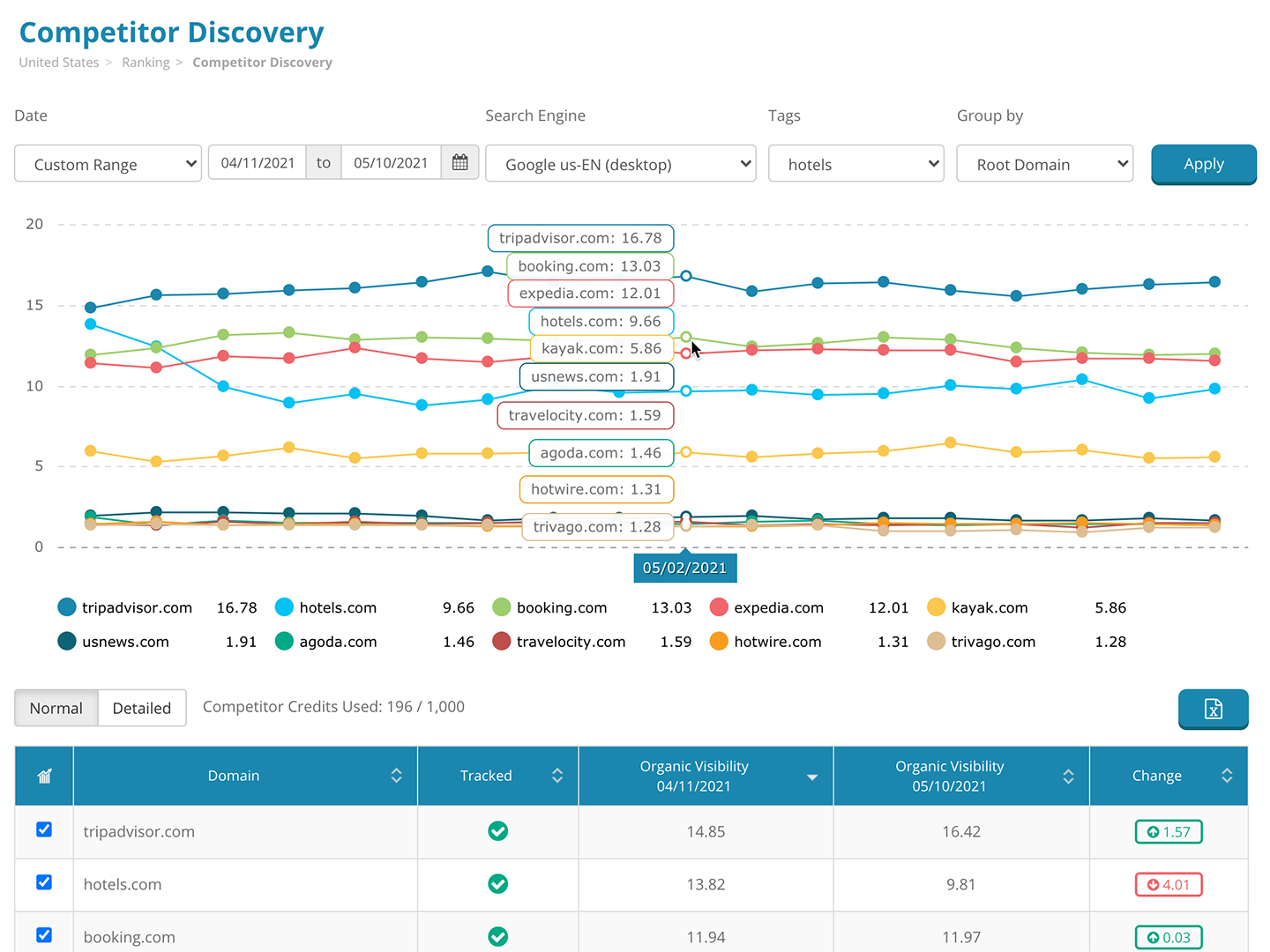Viewport: 1270px width, 952px height.
Task: Sort the Domain column
Action: point(395,775)
